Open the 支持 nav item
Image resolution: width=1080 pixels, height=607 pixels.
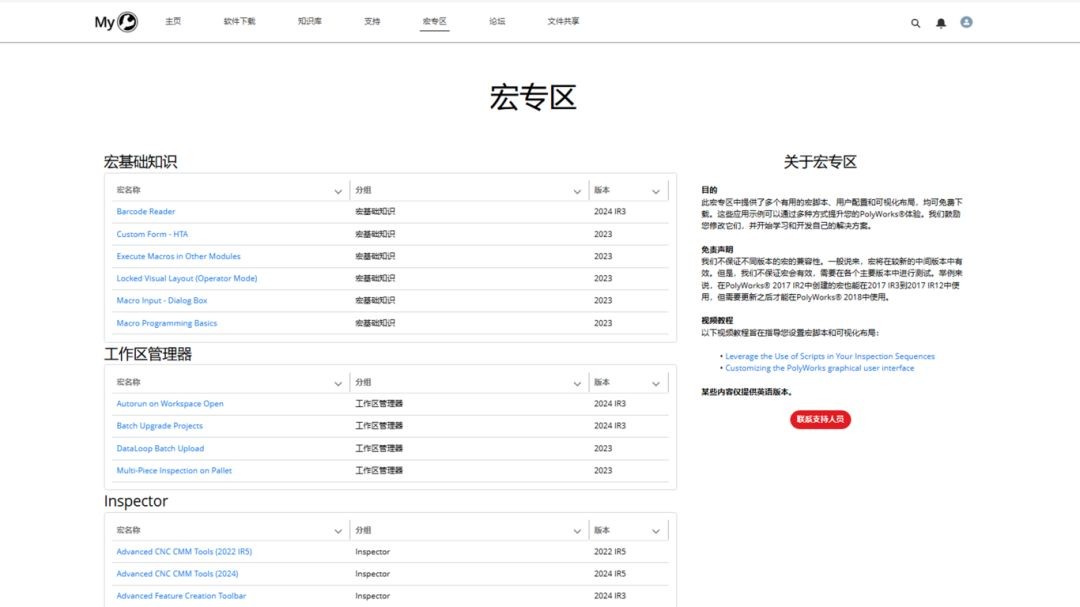[x=372, y=21]
